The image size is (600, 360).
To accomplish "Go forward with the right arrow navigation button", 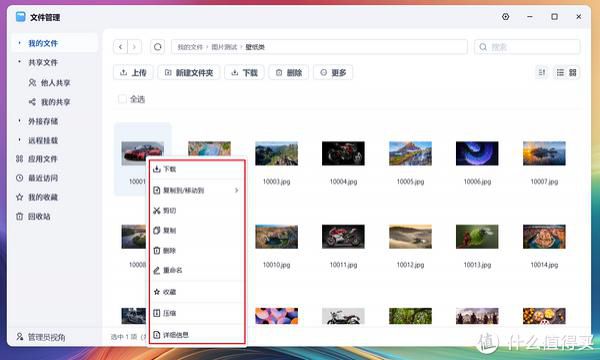I will (134, 47).
